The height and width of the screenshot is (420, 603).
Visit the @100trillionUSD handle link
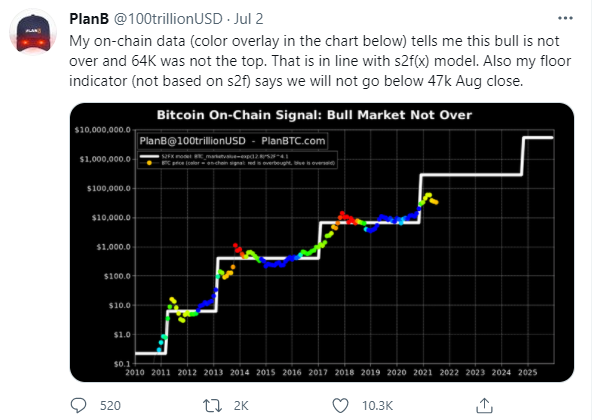point(168,18)
